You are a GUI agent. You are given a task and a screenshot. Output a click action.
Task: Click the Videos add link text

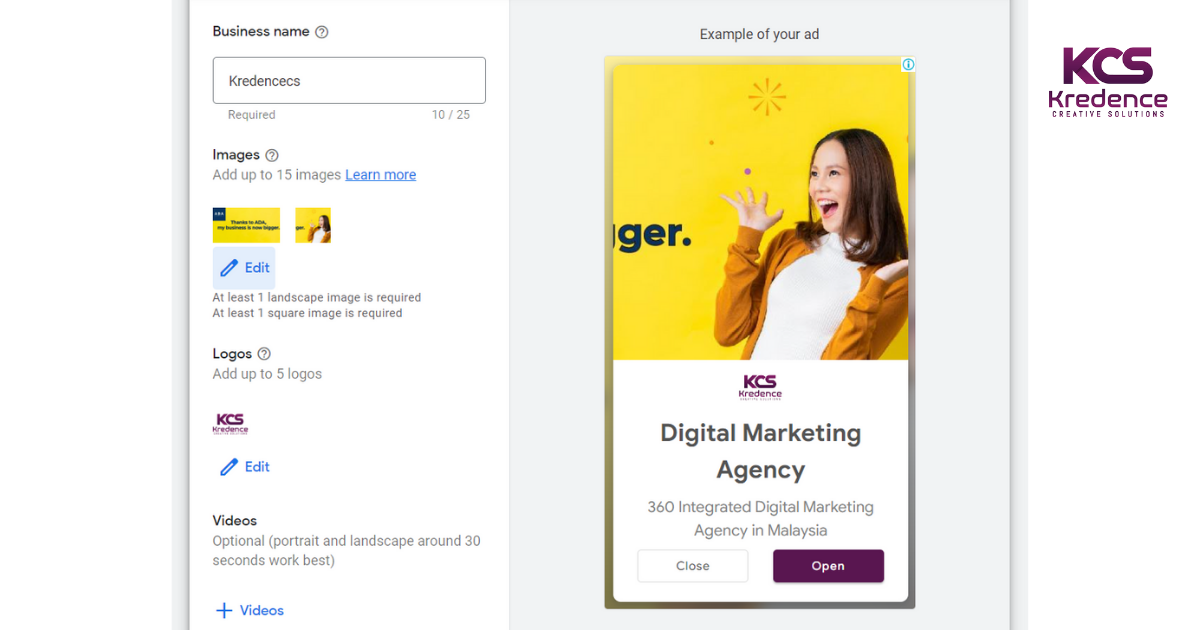point(262,610)
